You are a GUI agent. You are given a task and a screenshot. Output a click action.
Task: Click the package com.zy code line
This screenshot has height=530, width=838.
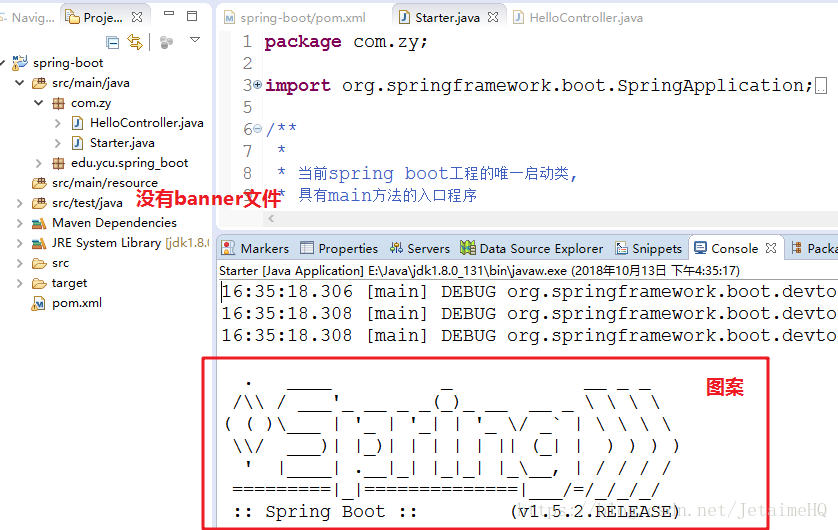click(x=346, y=41)
